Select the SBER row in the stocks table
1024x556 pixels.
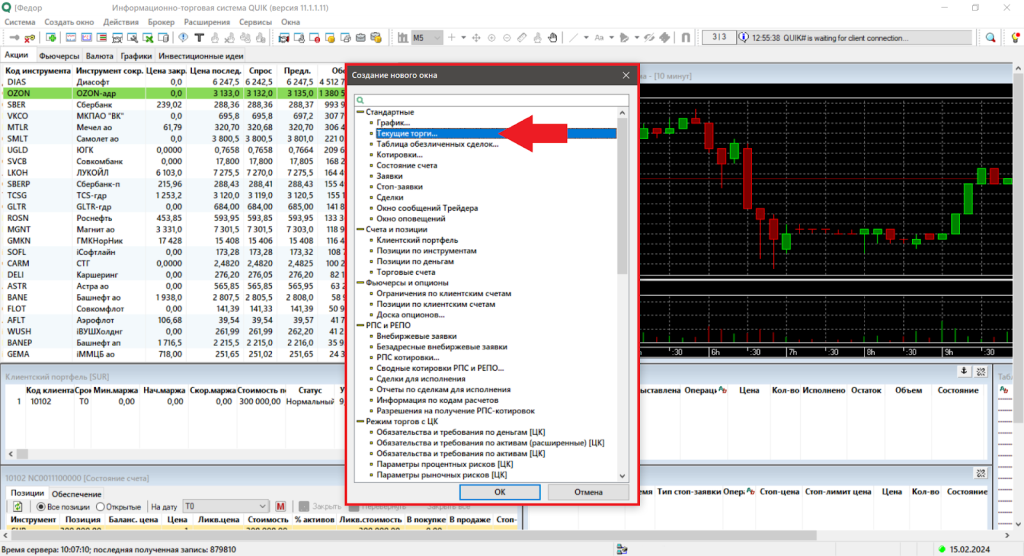pyautogui.click(x=173, y=105)
